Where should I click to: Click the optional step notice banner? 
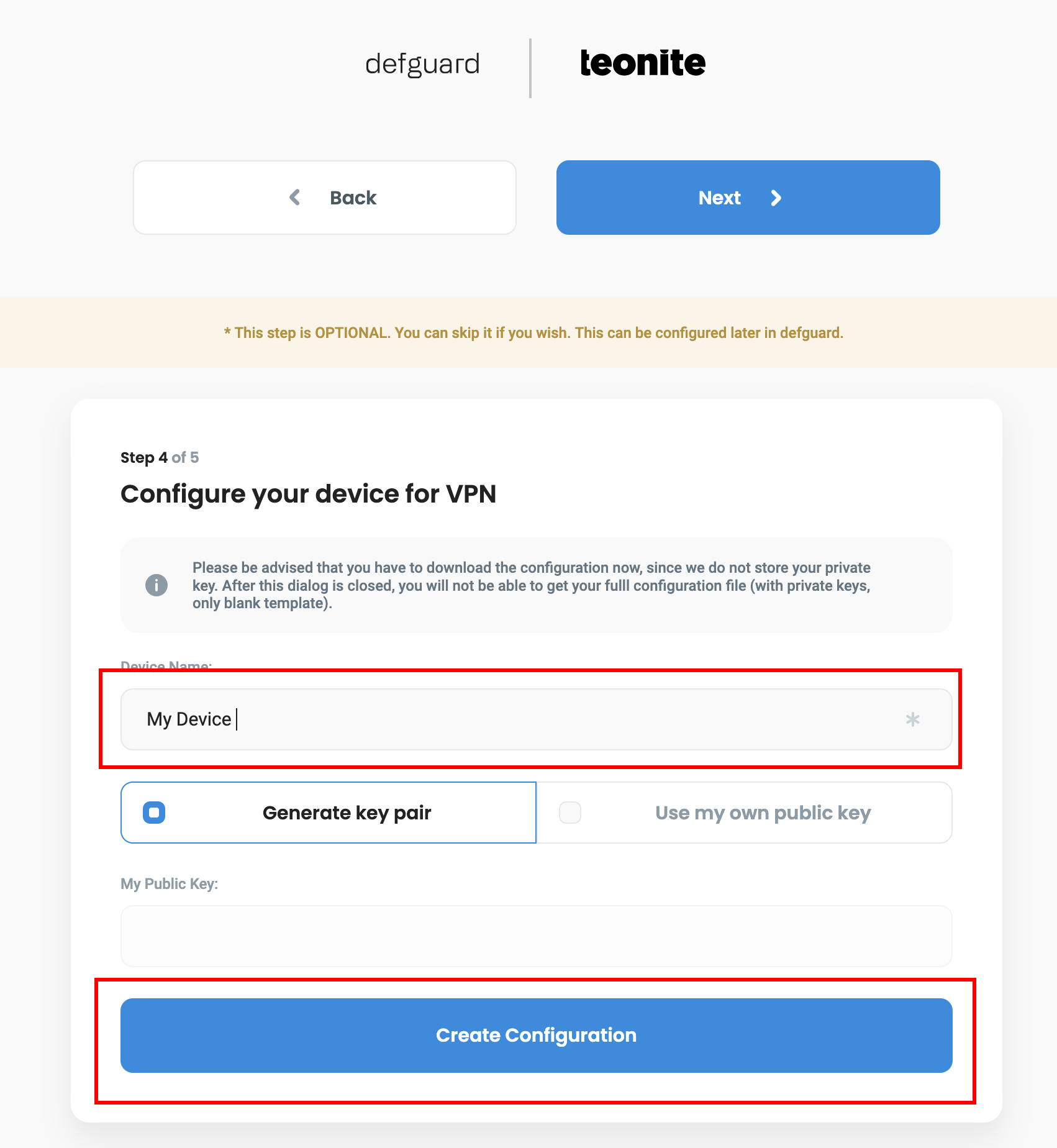pyautogui.click(x=533, y=333)
